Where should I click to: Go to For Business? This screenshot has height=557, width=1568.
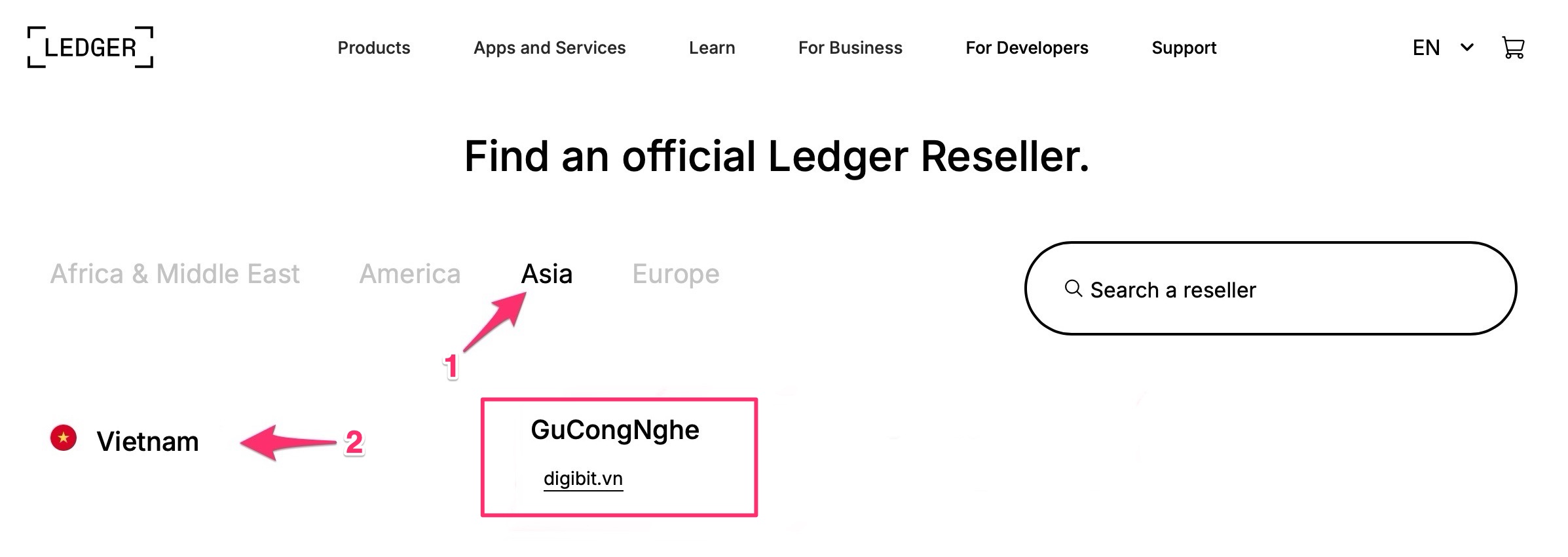[850, 48]
